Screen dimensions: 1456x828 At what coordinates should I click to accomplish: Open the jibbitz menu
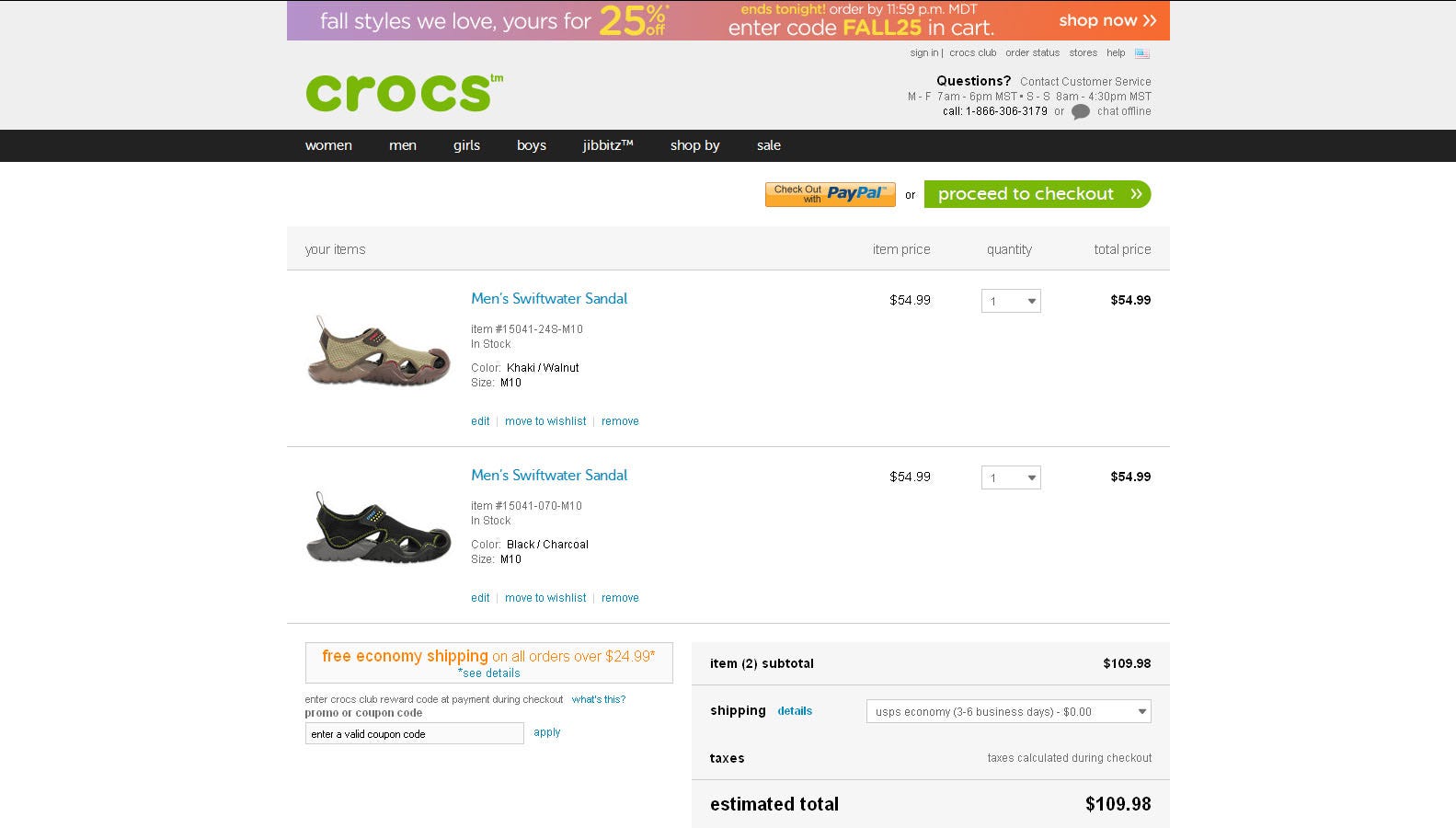[608, 145]
